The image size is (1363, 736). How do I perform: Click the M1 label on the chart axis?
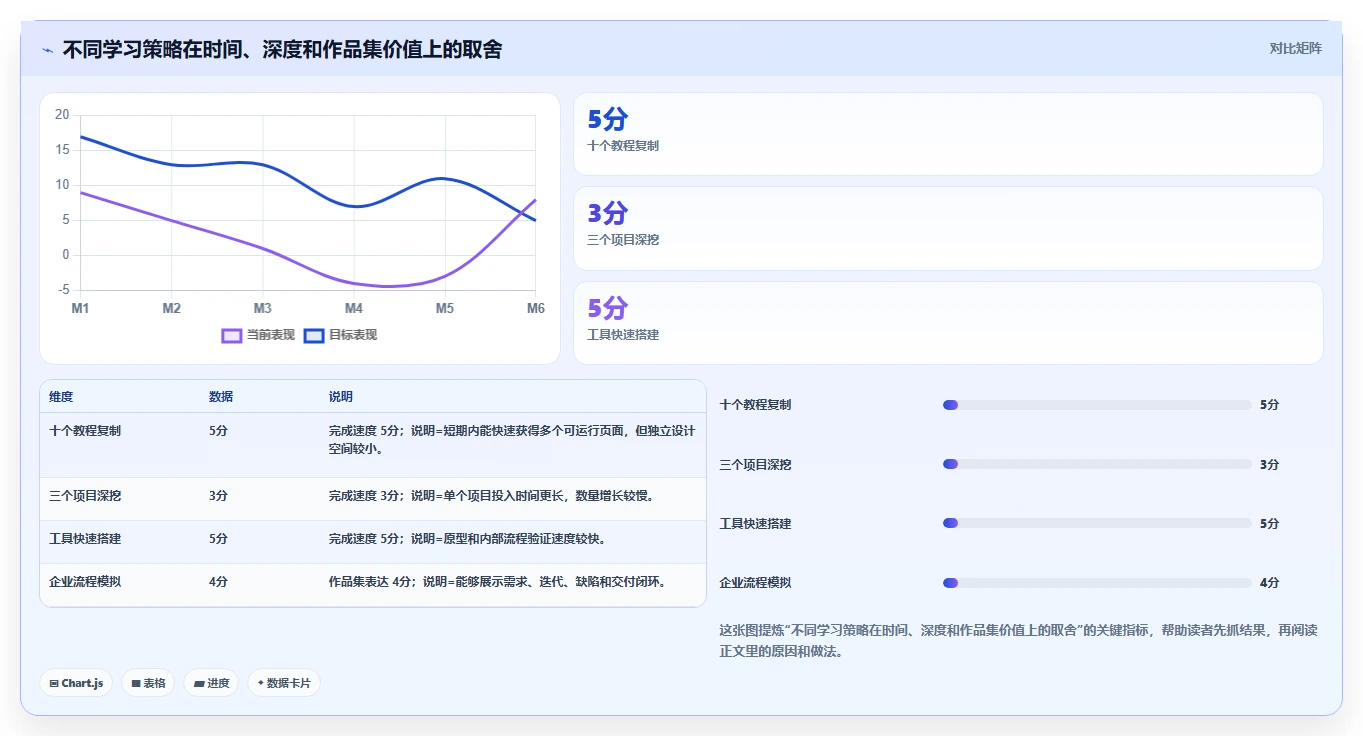[80, 308]
